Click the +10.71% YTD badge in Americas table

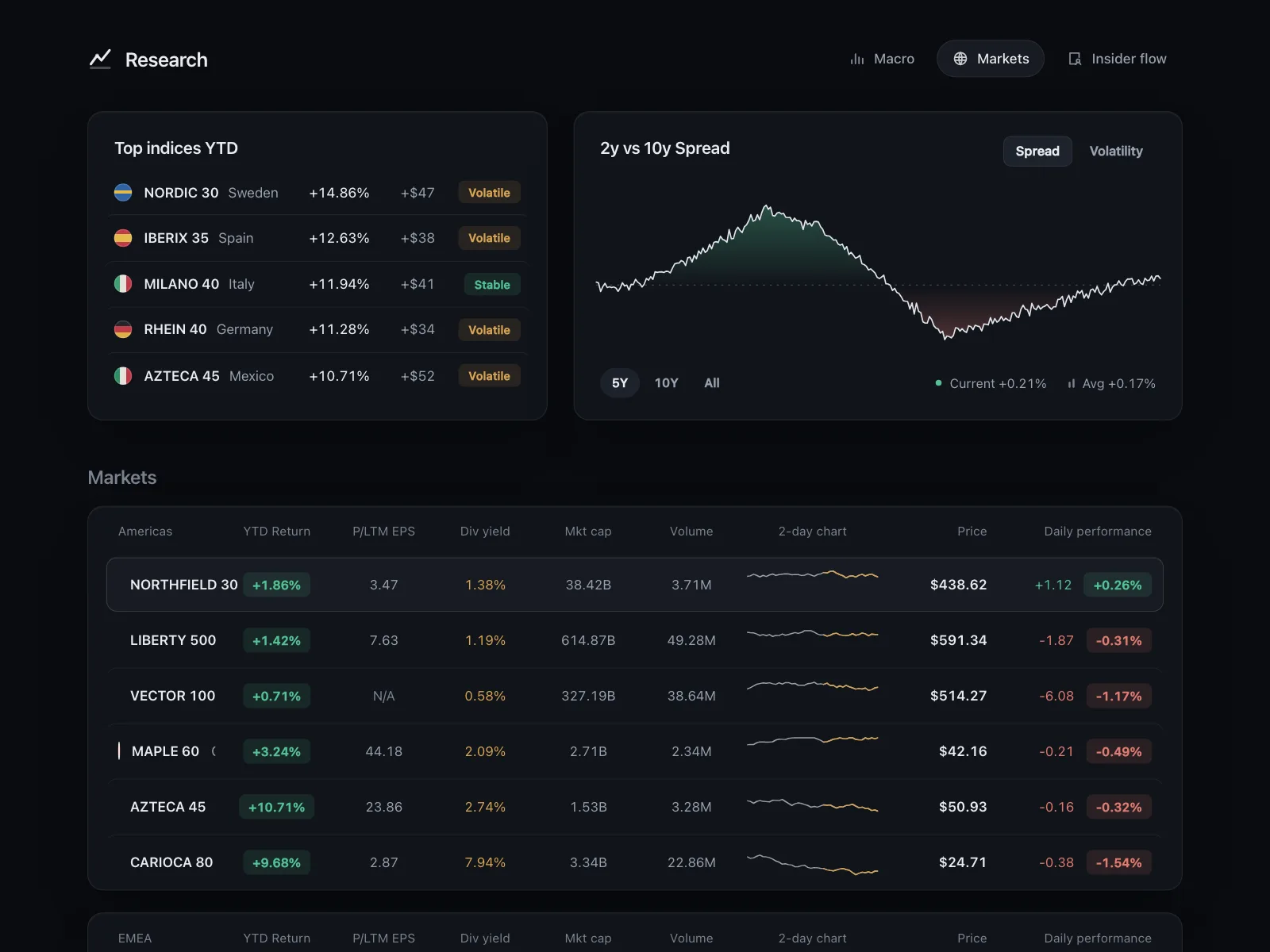click(276, 807)
